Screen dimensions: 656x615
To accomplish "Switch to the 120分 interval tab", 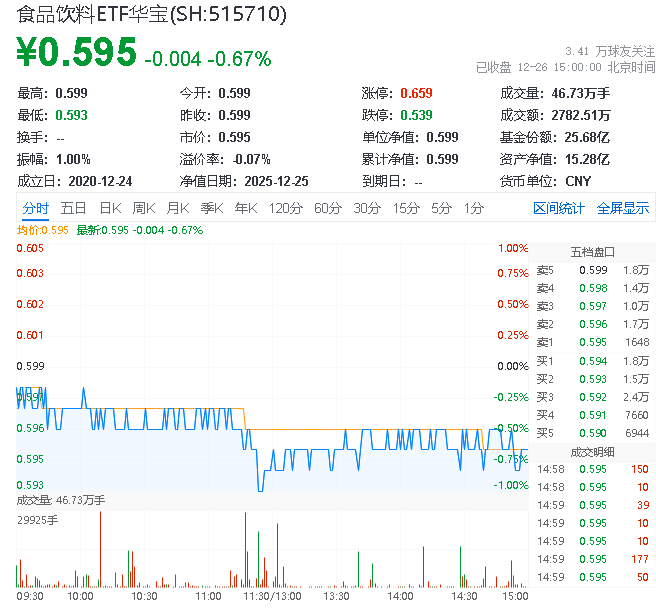I will click(x=285, y=208).
